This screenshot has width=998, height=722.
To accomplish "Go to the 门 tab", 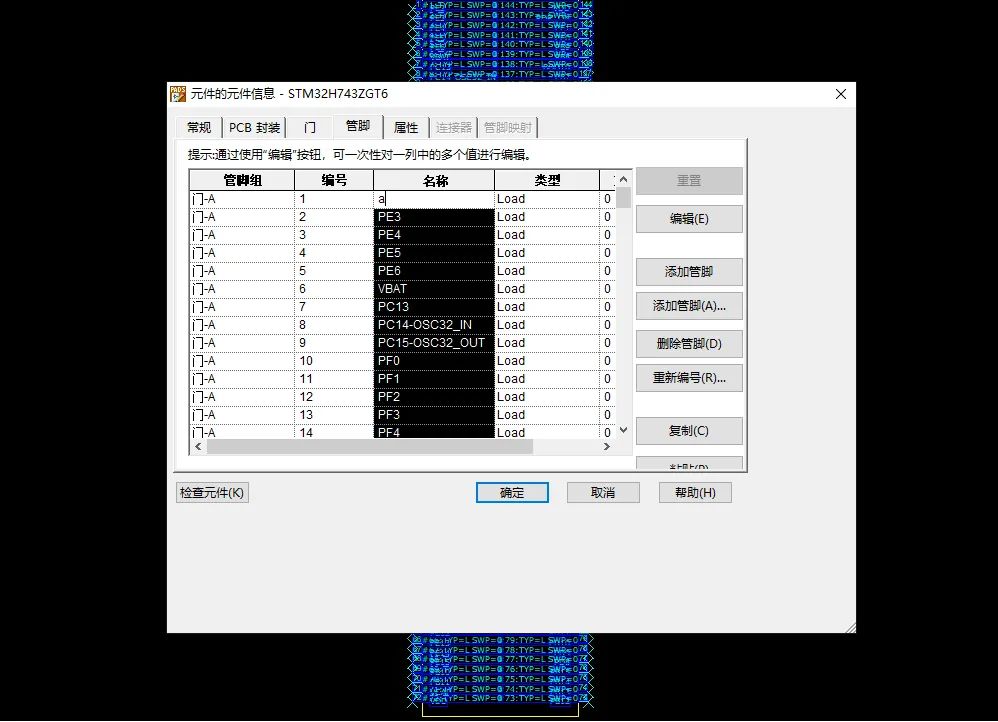I will tap(309, 127).
